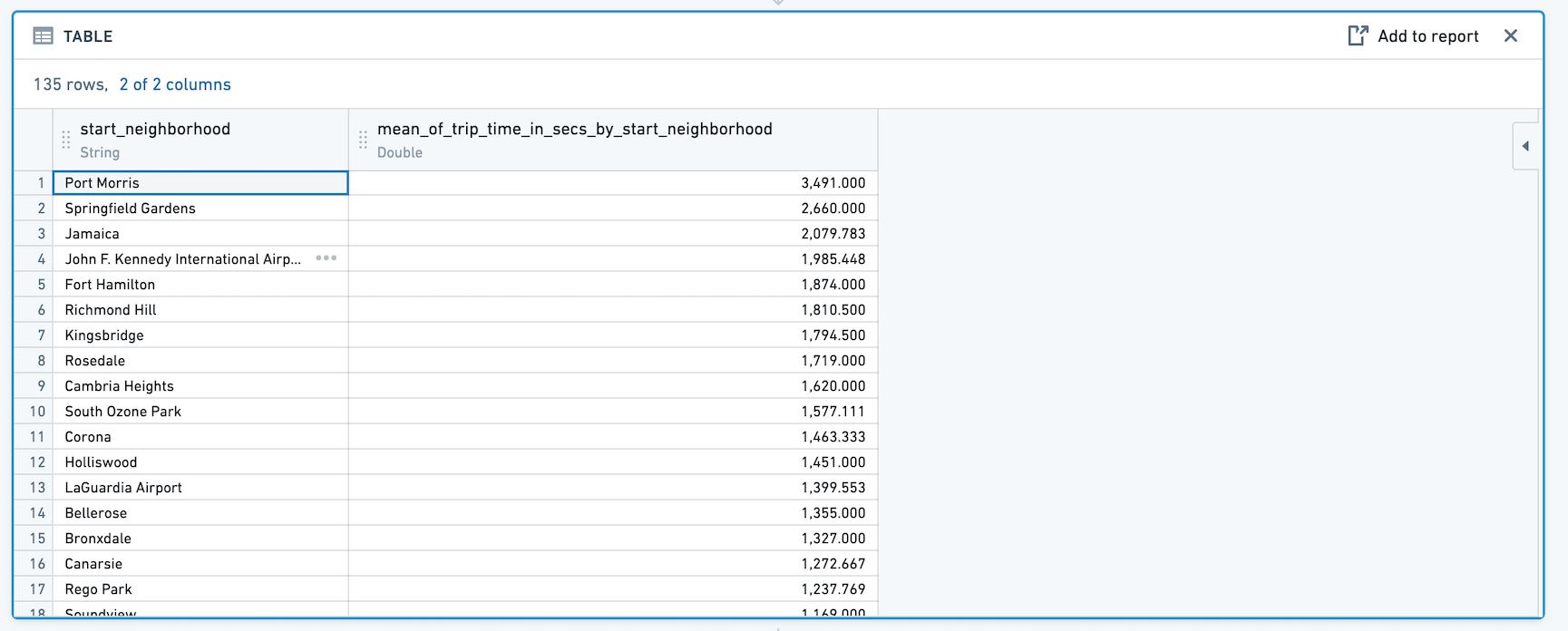This screenshot has width=1568, height=631.
Task: Select the Port Morris cell
Action: [200, 183]
